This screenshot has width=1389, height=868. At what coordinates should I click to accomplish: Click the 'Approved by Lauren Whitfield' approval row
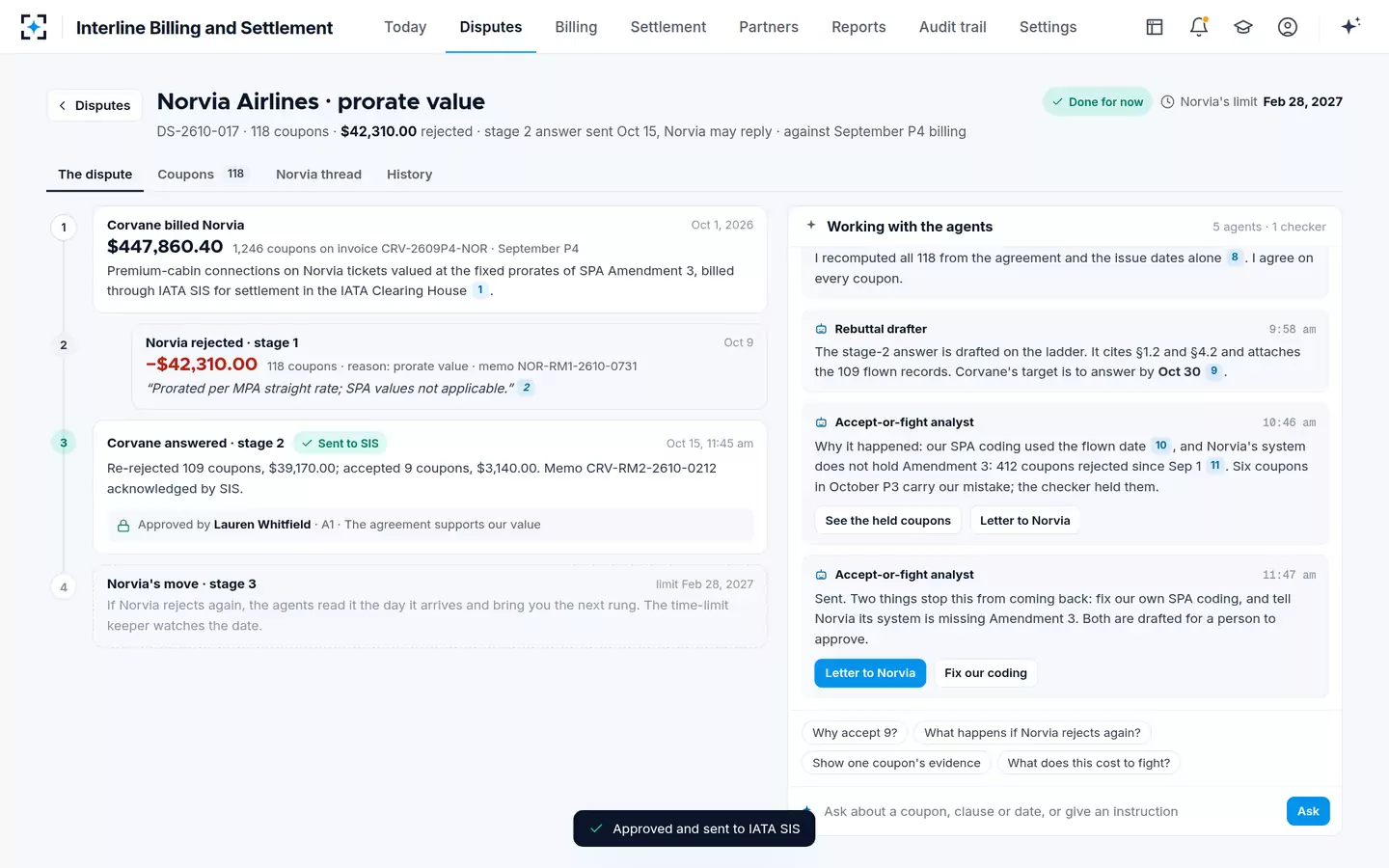[430, 525]
